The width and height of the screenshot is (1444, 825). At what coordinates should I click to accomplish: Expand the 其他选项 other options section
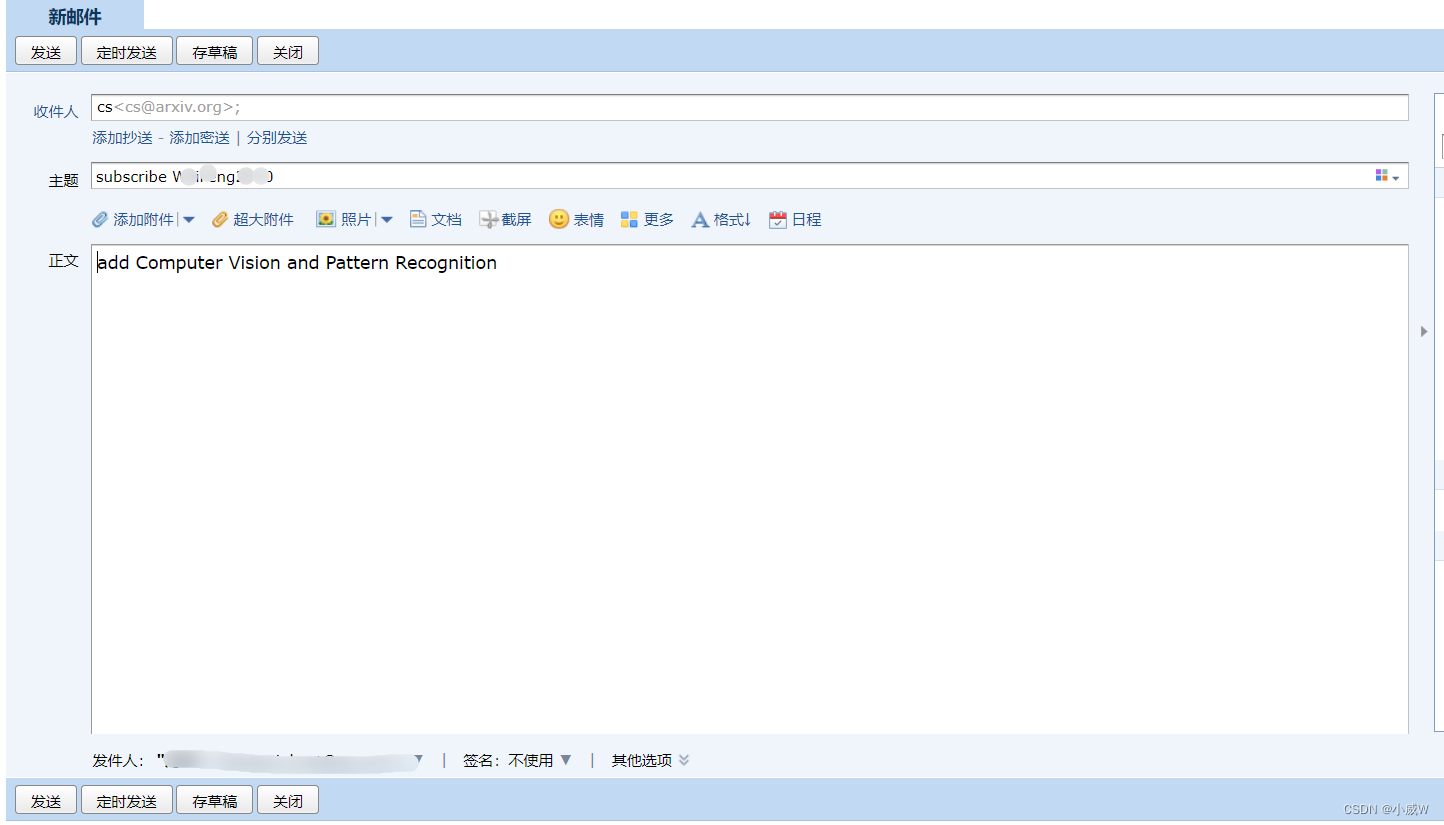[651, 760]
